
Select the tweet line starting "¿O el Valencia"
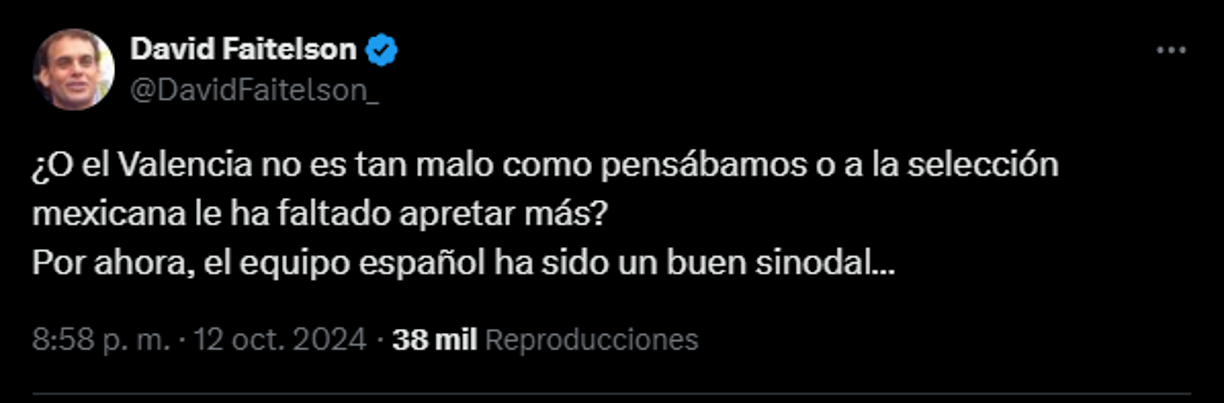(x=545, y=167)
